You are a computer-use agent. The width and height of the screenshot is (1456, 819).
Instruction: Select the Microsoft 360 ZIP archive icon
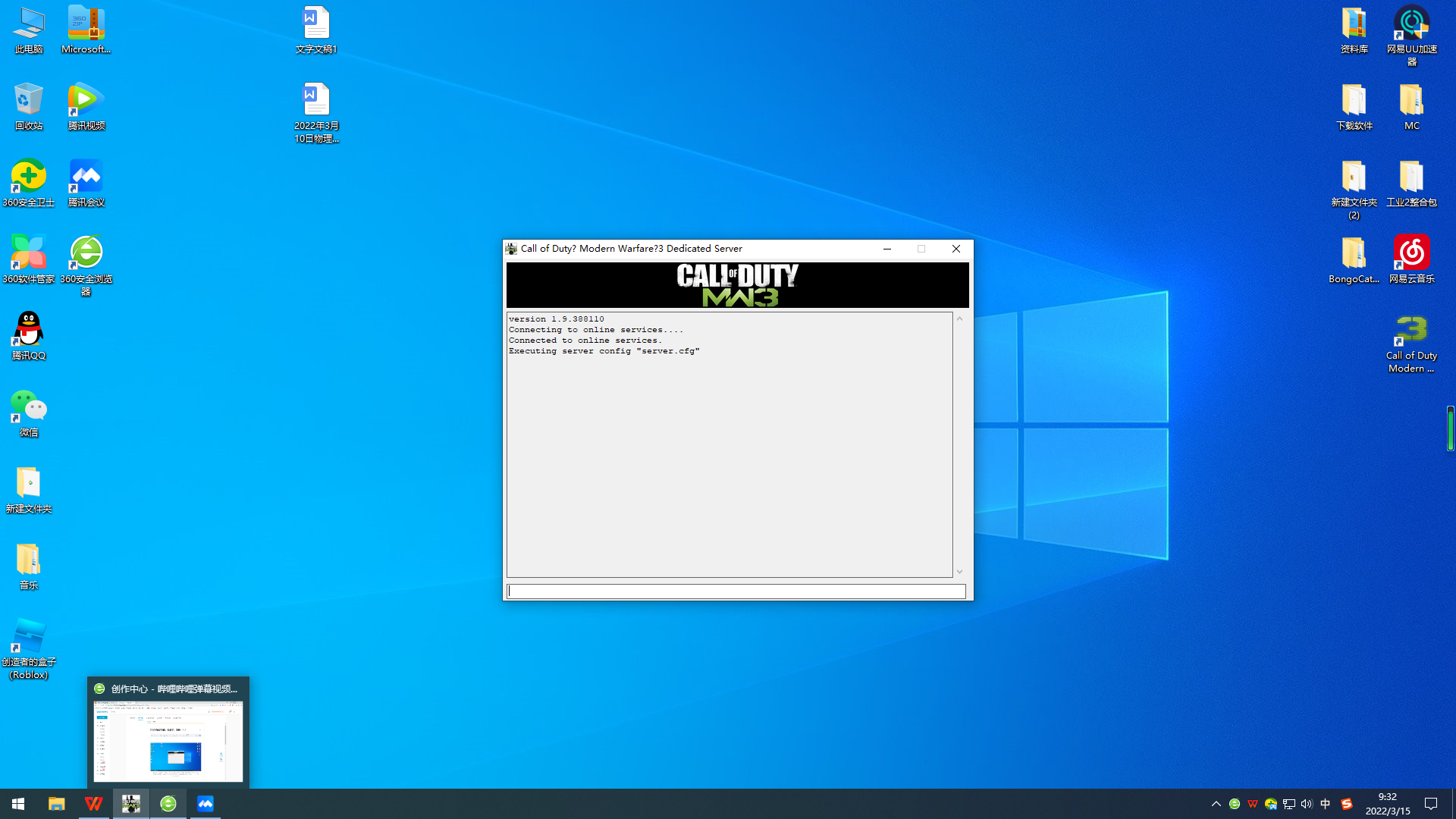coord(86,30)
